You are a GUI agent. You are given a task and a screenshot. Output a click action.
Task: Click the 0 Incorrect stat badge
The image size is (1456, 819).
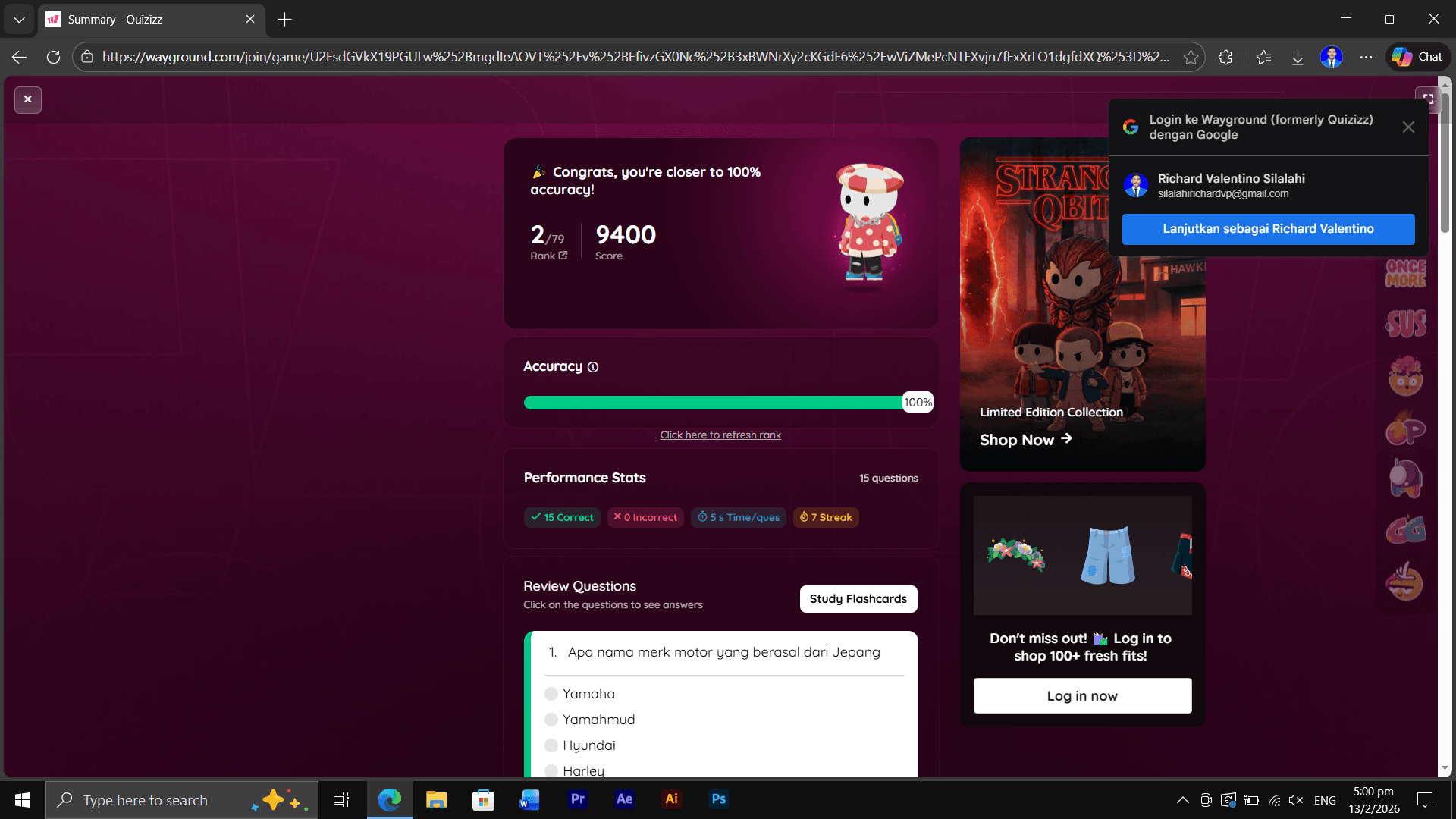[x=645, y=517]
